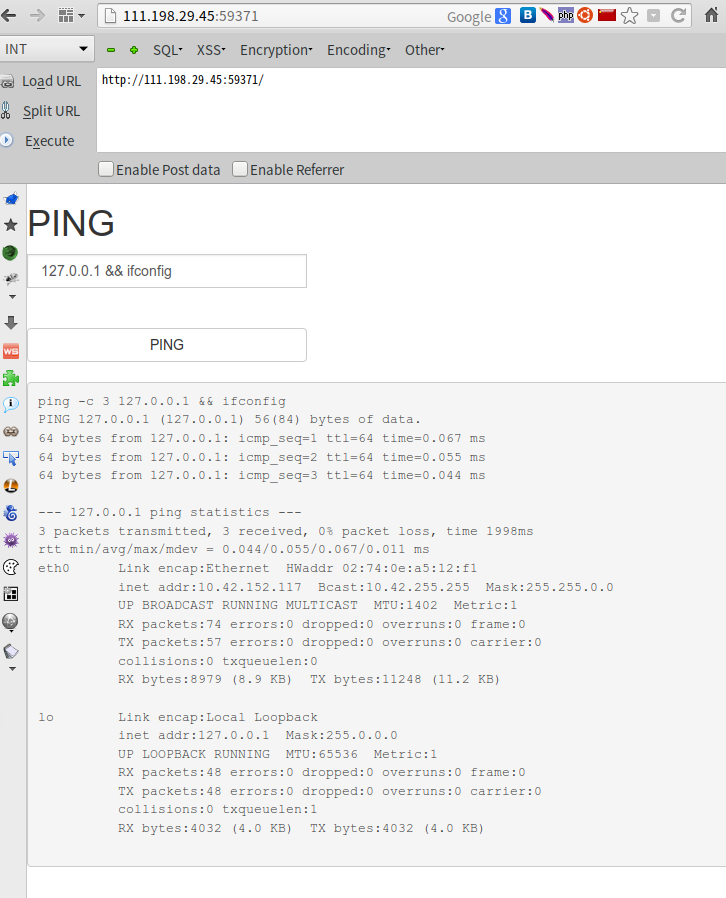This screenshot has width=726, height=898.
Task: Click the bookmark star icon in address bar
Action: click(x=629, y=16)
